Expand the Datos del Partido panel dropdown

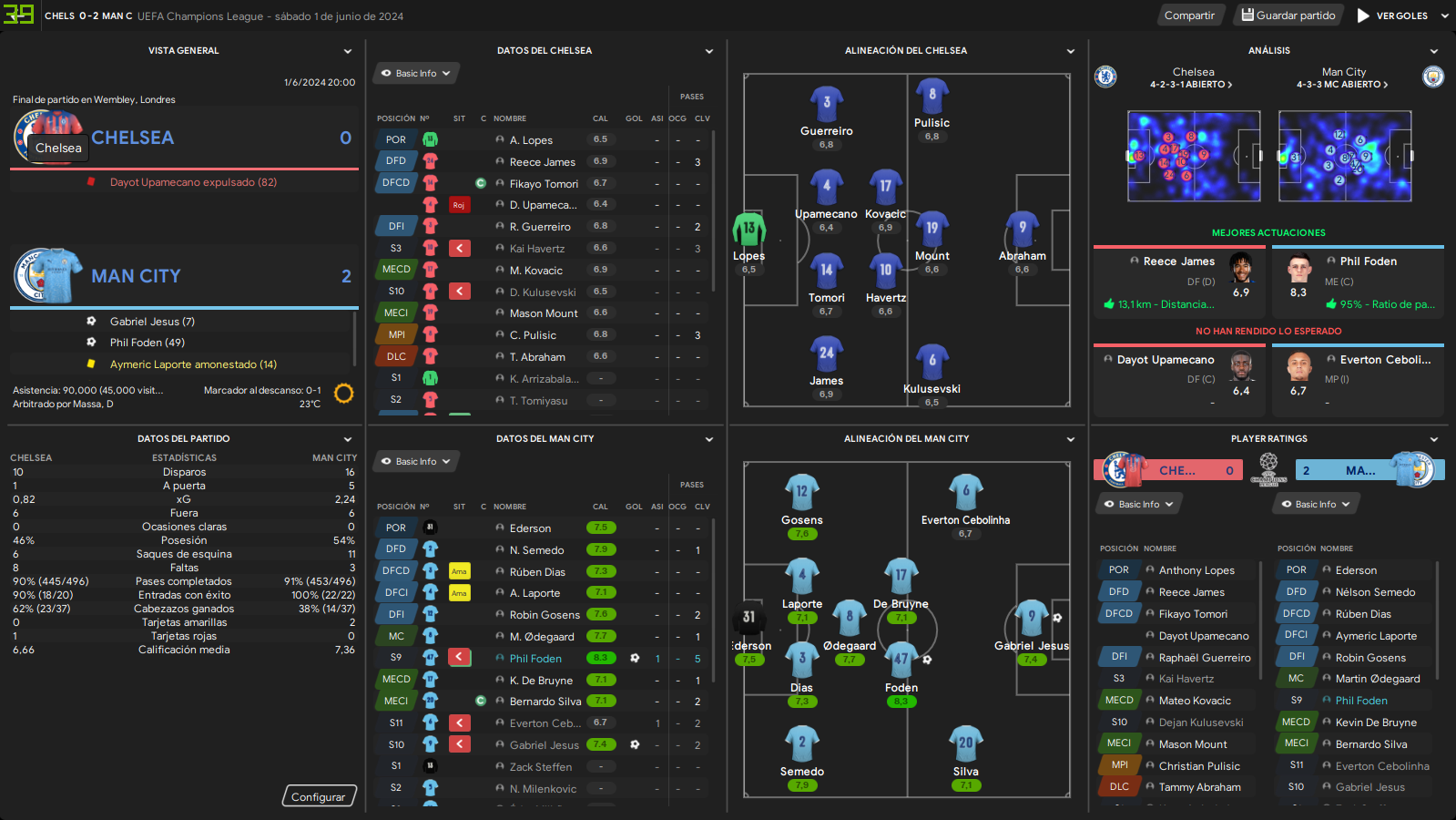(347, 439)
